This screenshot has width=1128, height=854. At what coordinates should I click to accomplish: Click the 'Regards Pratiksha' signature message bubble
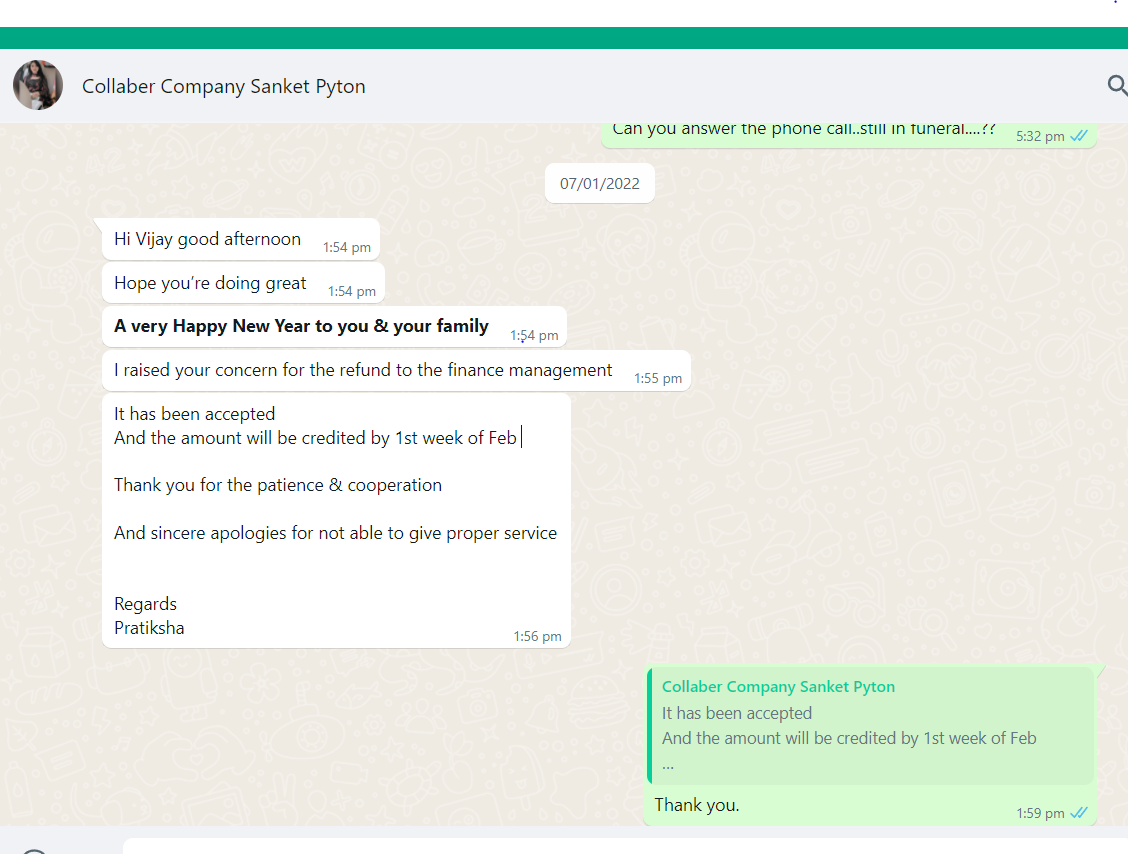tap(149, 616)
